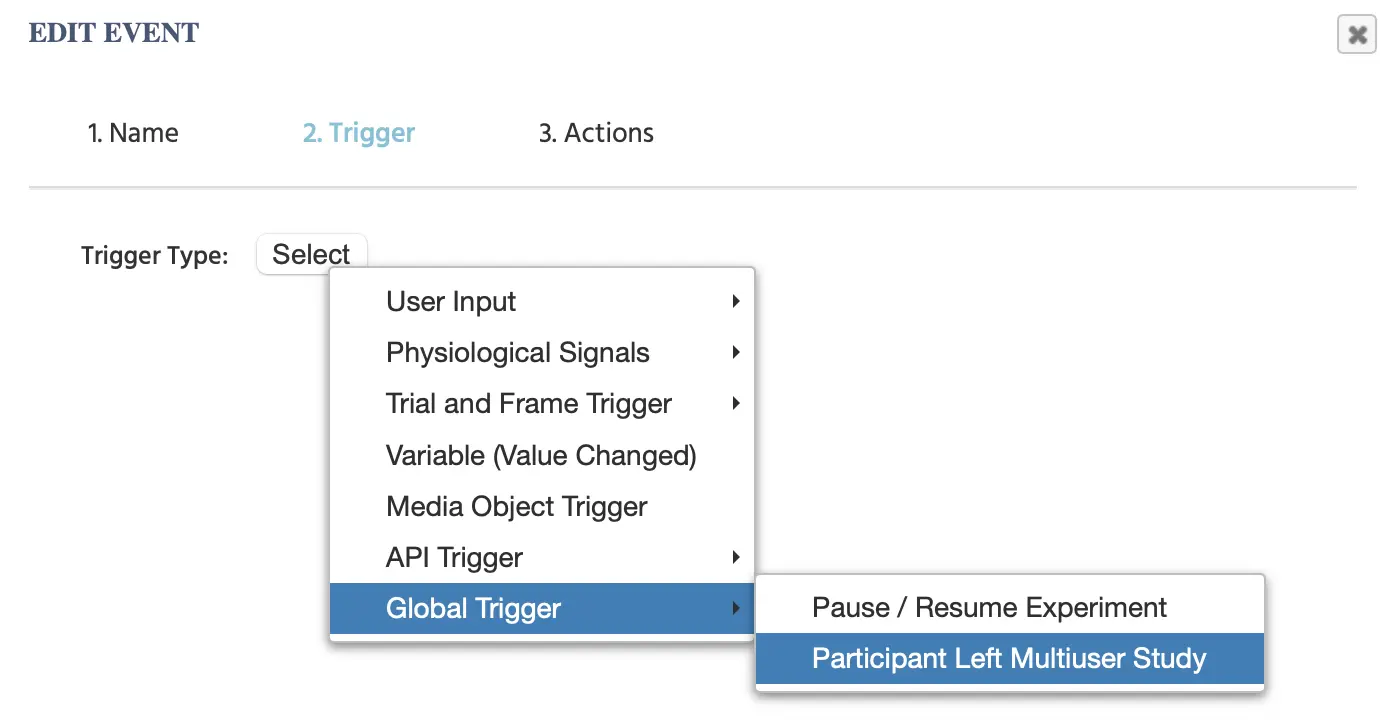Choose User Input from trigger menu
The image size is (1390, 724).
pyautogui.click(x=451, y=302)
